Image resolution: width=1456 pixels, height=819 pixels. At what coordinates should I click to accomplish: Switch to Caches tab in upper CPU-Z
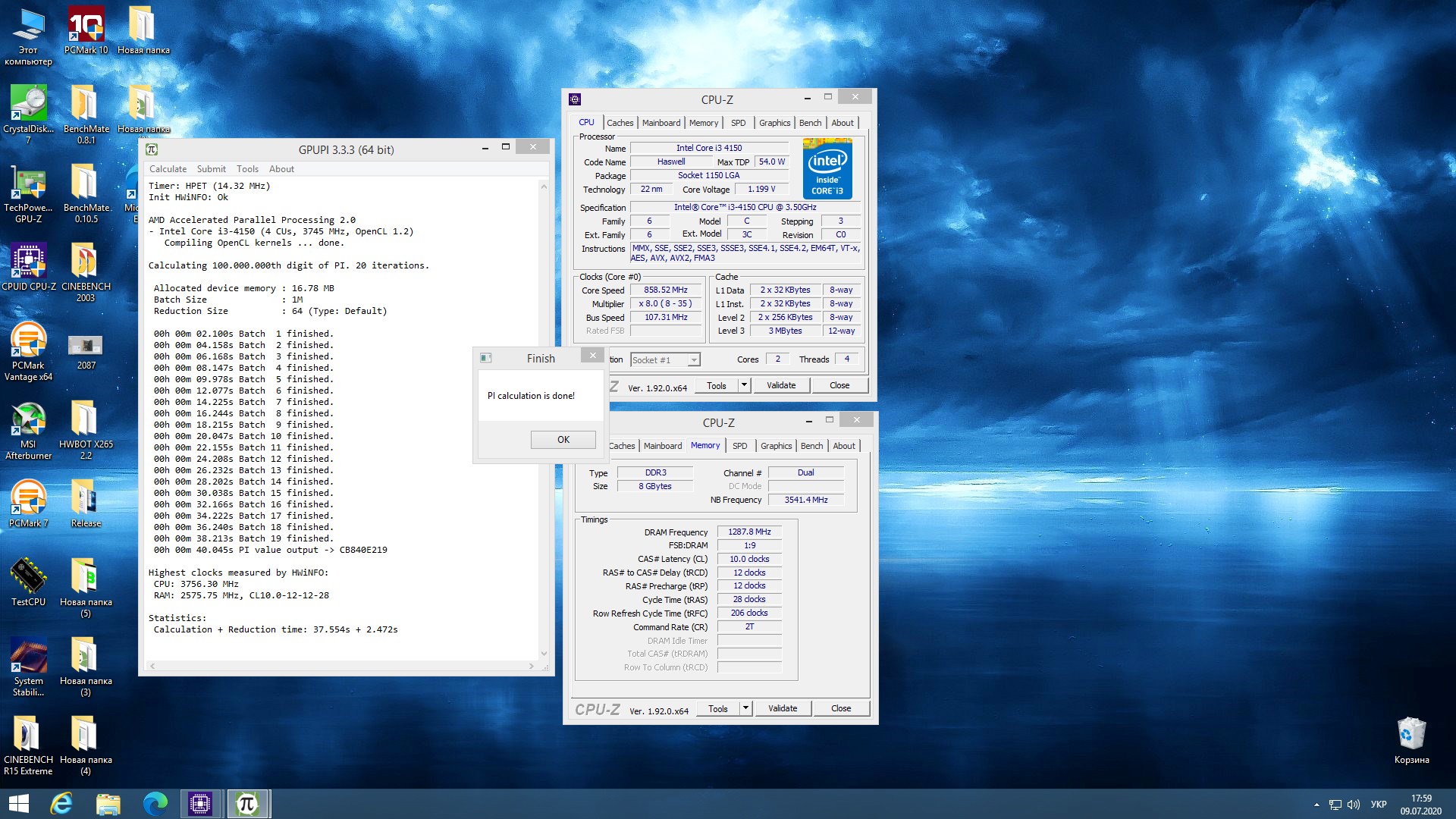pyautogui.click(x=620, y=123)
